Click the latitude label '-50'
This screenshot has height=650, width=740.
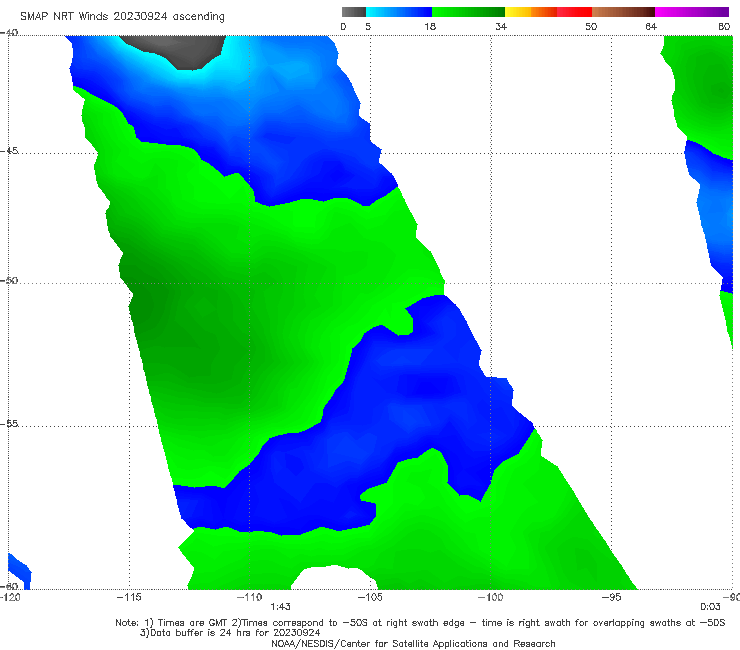(9, 280)
